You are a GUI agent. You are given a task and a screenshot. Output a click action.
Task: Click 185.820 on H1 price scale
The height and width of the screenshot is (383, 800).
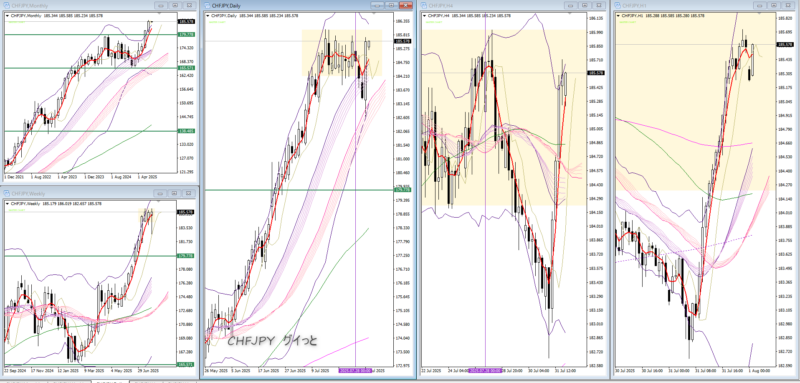[x=784, y=18]
